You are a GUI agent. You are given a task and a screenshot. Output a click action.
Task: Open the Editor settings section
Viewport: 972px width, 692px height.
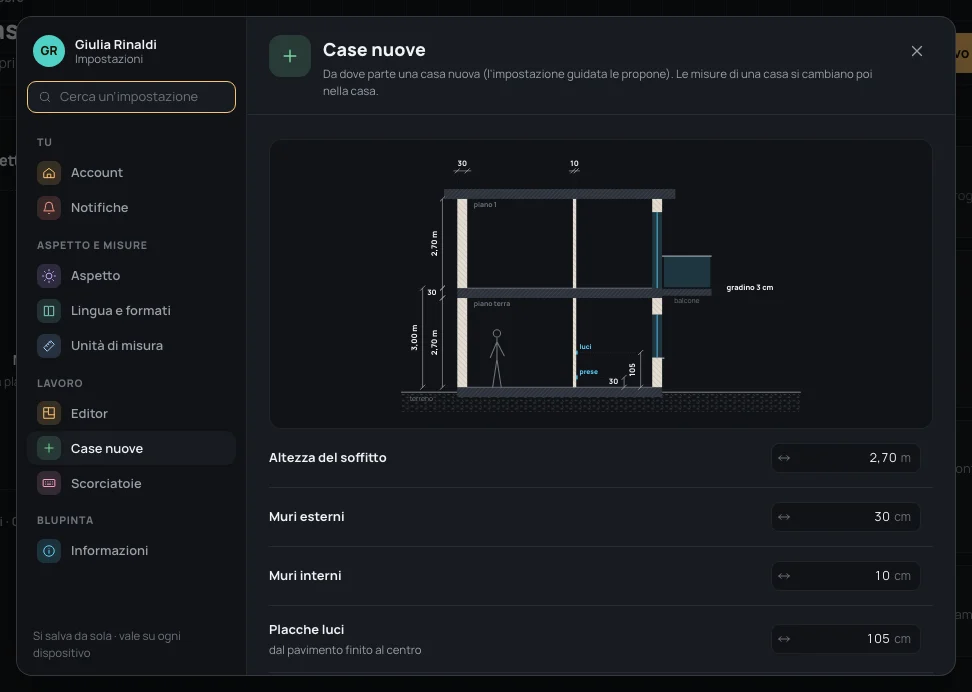(131, 414)
